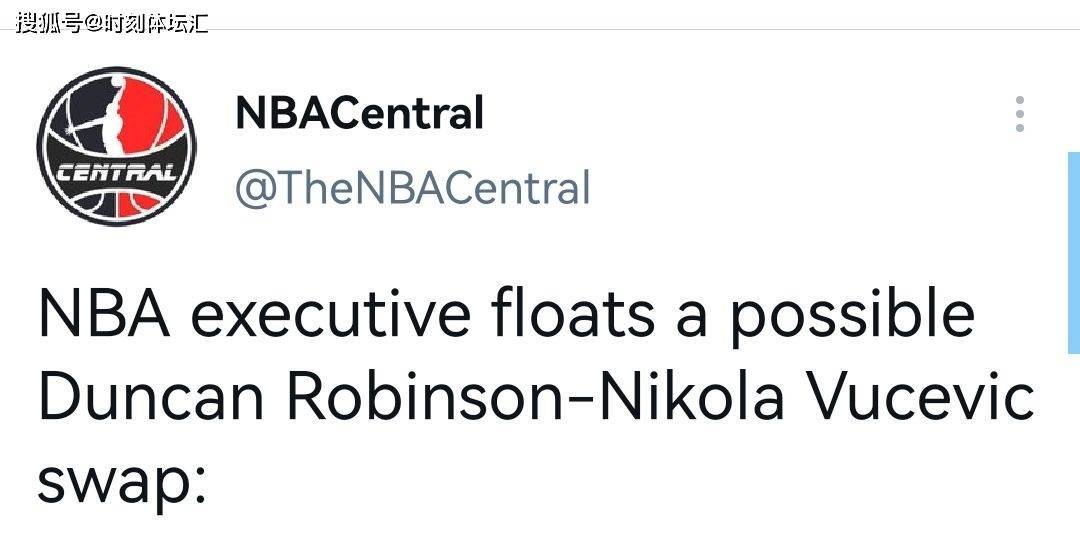Open the three-dot more options menu
Image resolution: width=1080 pixels, height=538 pixels.
coord(1020,114)
